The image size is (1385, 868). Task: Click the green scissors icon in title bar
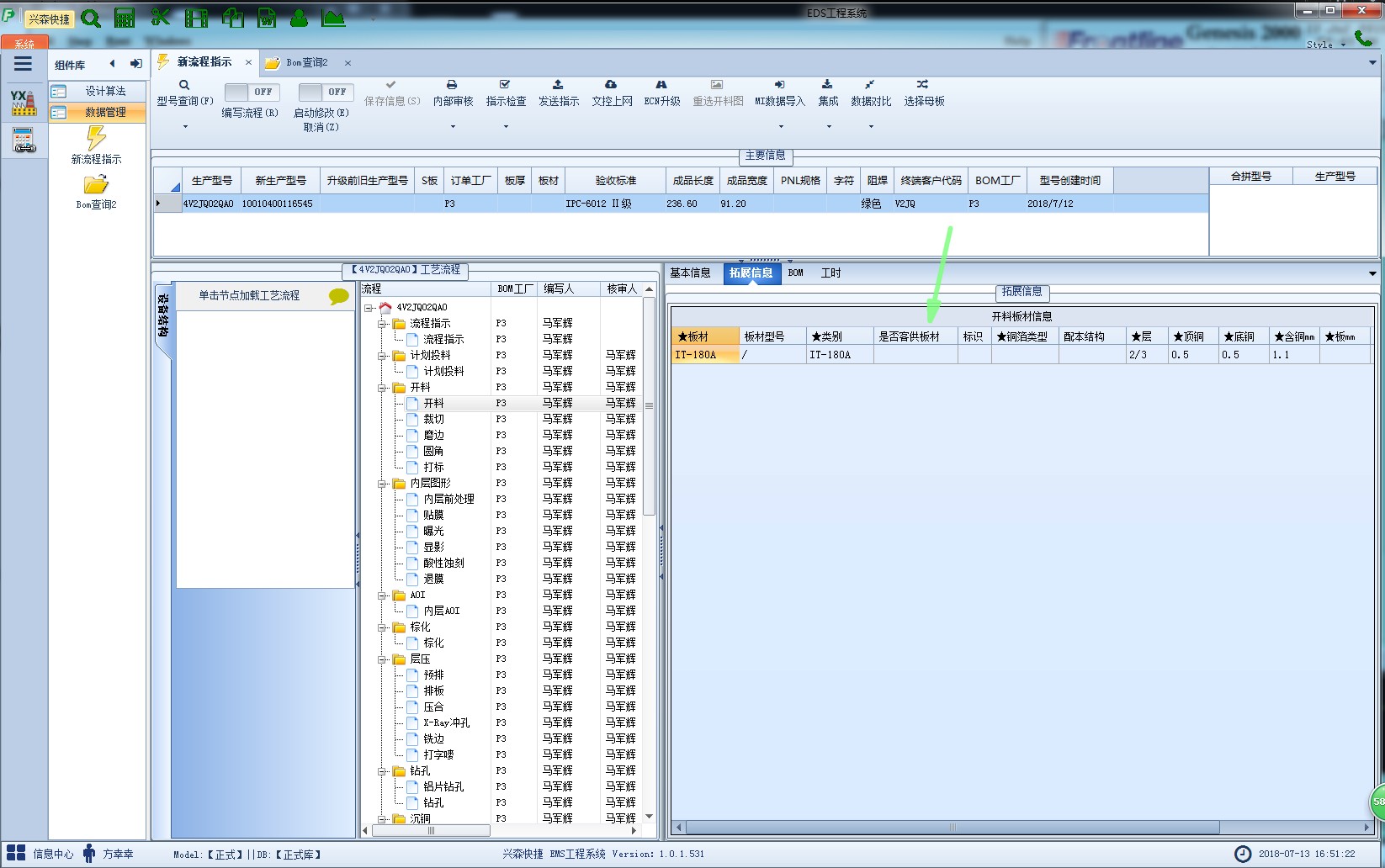click(161, 17)
